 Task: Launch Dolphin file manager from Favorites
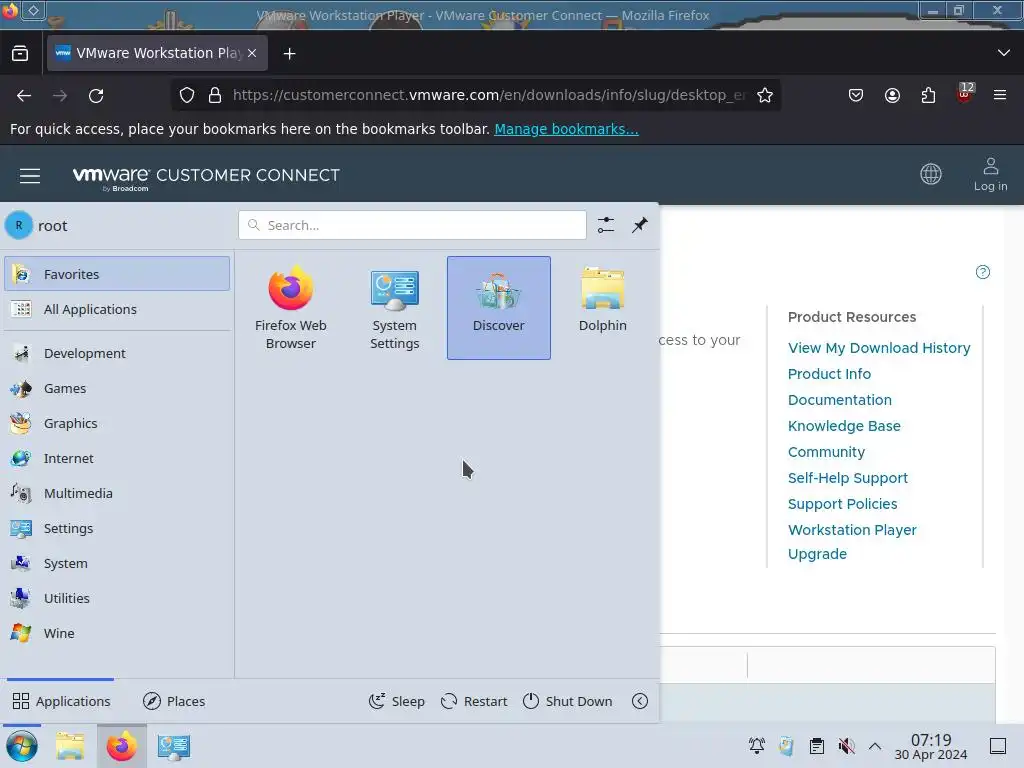[602, 308]
